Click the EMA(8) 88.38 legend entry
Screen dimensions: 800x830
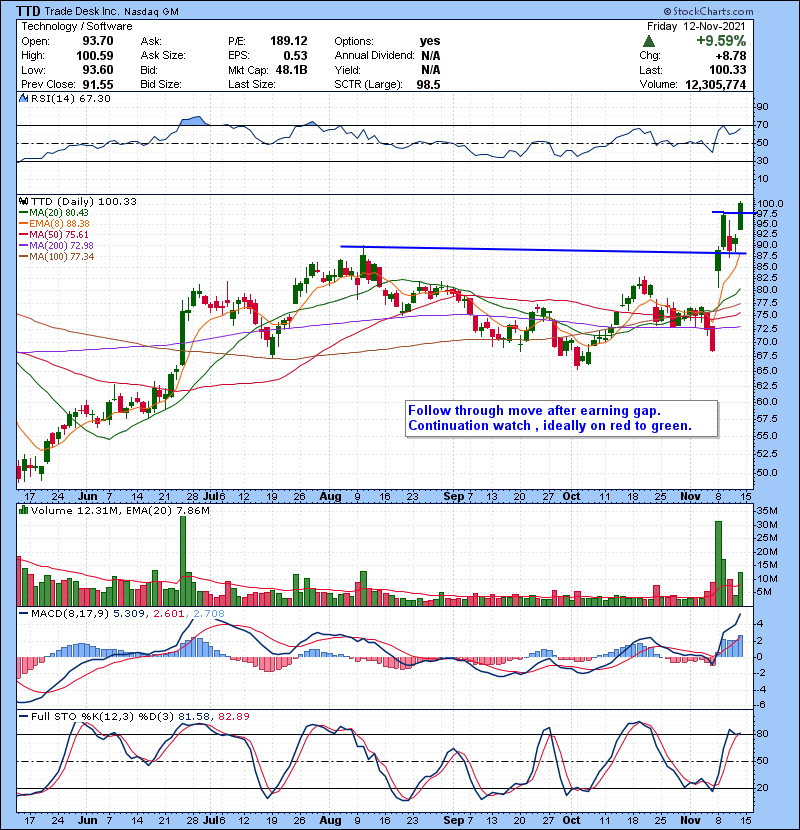coord(55,224)
